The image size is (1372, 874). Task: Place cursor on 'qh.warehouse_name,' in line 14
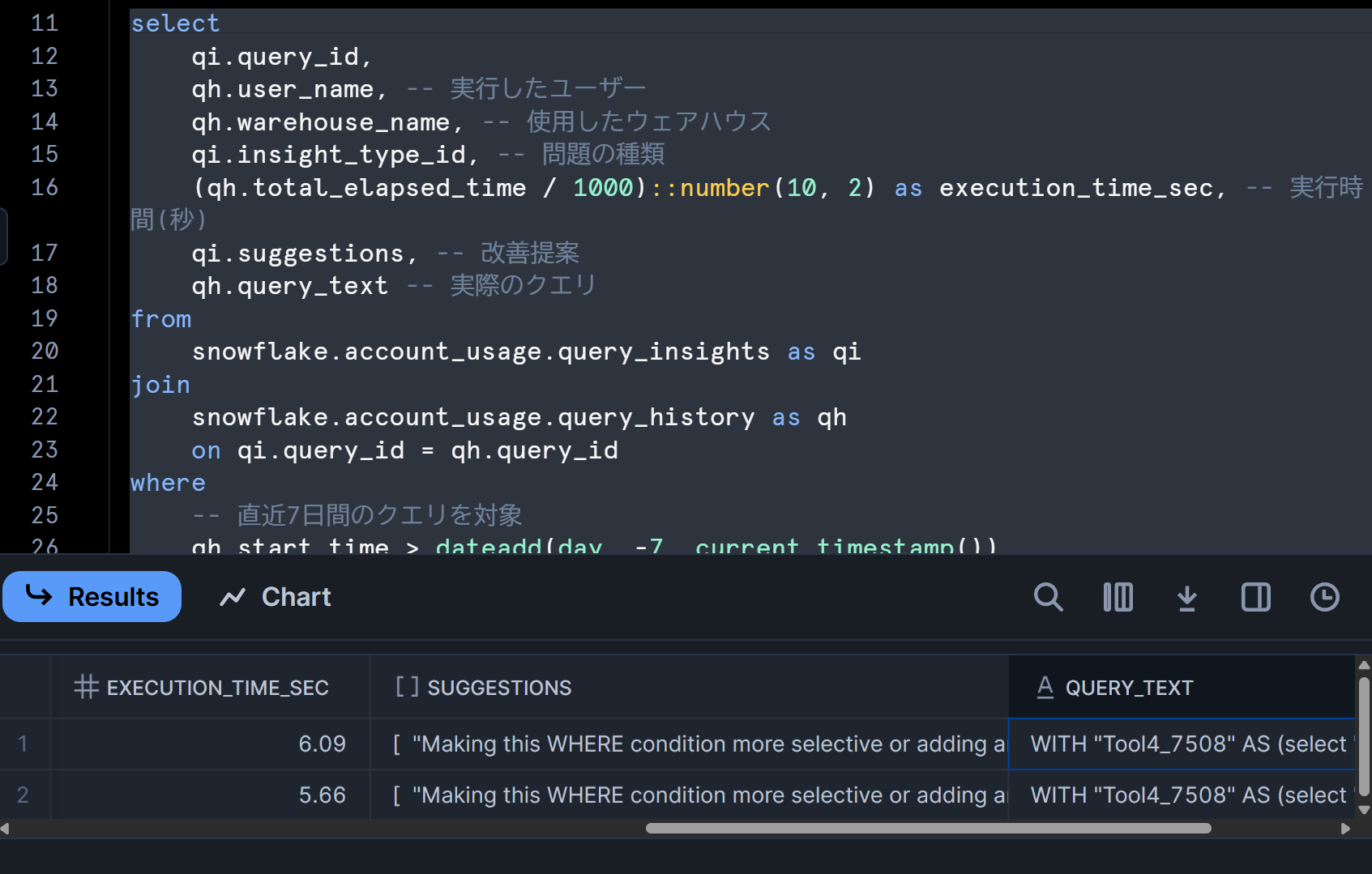(x=327, y=122)
